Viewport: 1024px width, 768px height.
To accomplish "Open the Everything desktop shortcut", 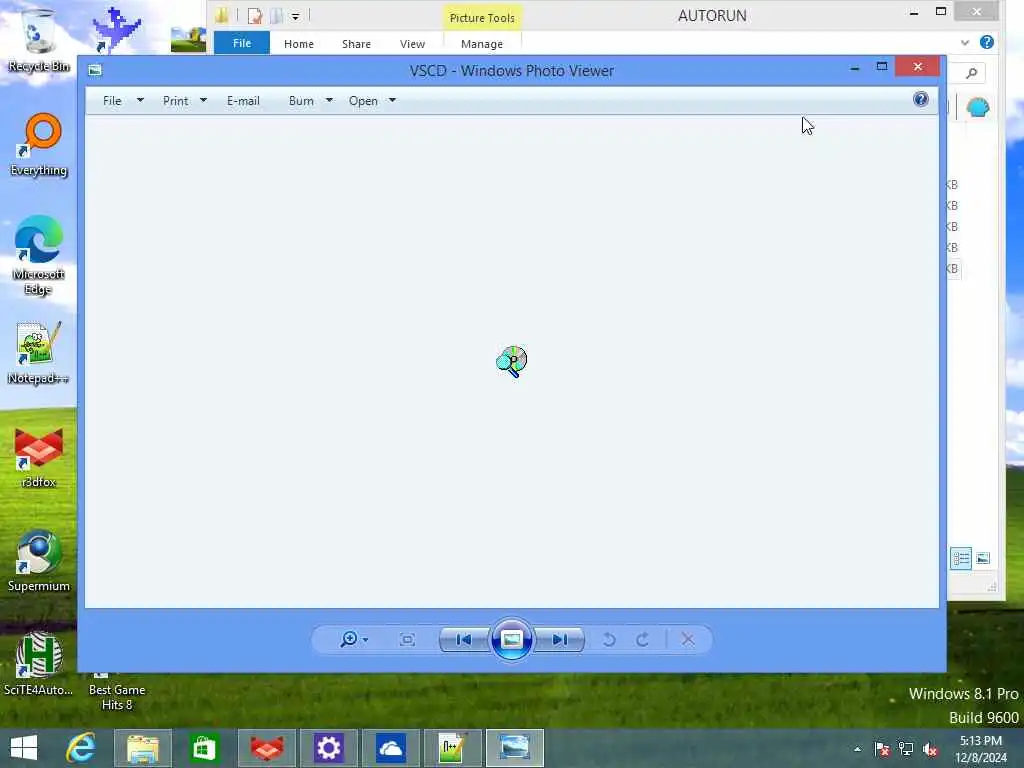I will [39, 145].
